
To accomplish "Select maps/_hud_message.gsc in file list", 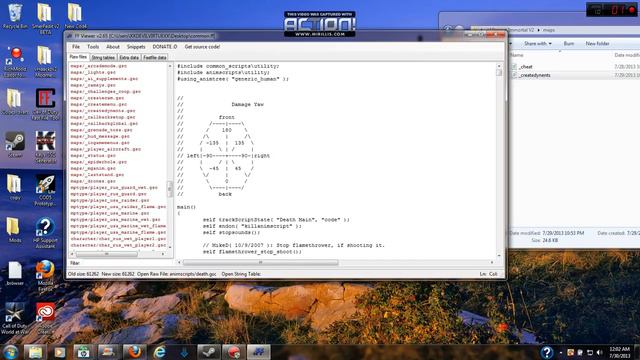I will [100, 136].
